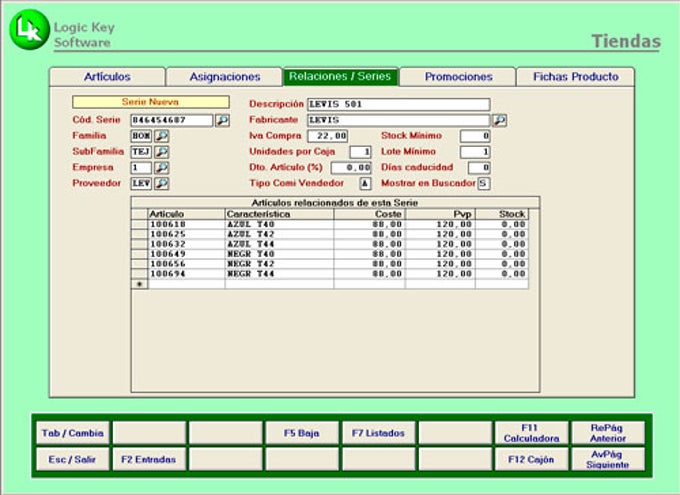This screenshot has width=680, height=495.
Task: Click the AvPág Siguiente button
Action: tap(608, 459)
